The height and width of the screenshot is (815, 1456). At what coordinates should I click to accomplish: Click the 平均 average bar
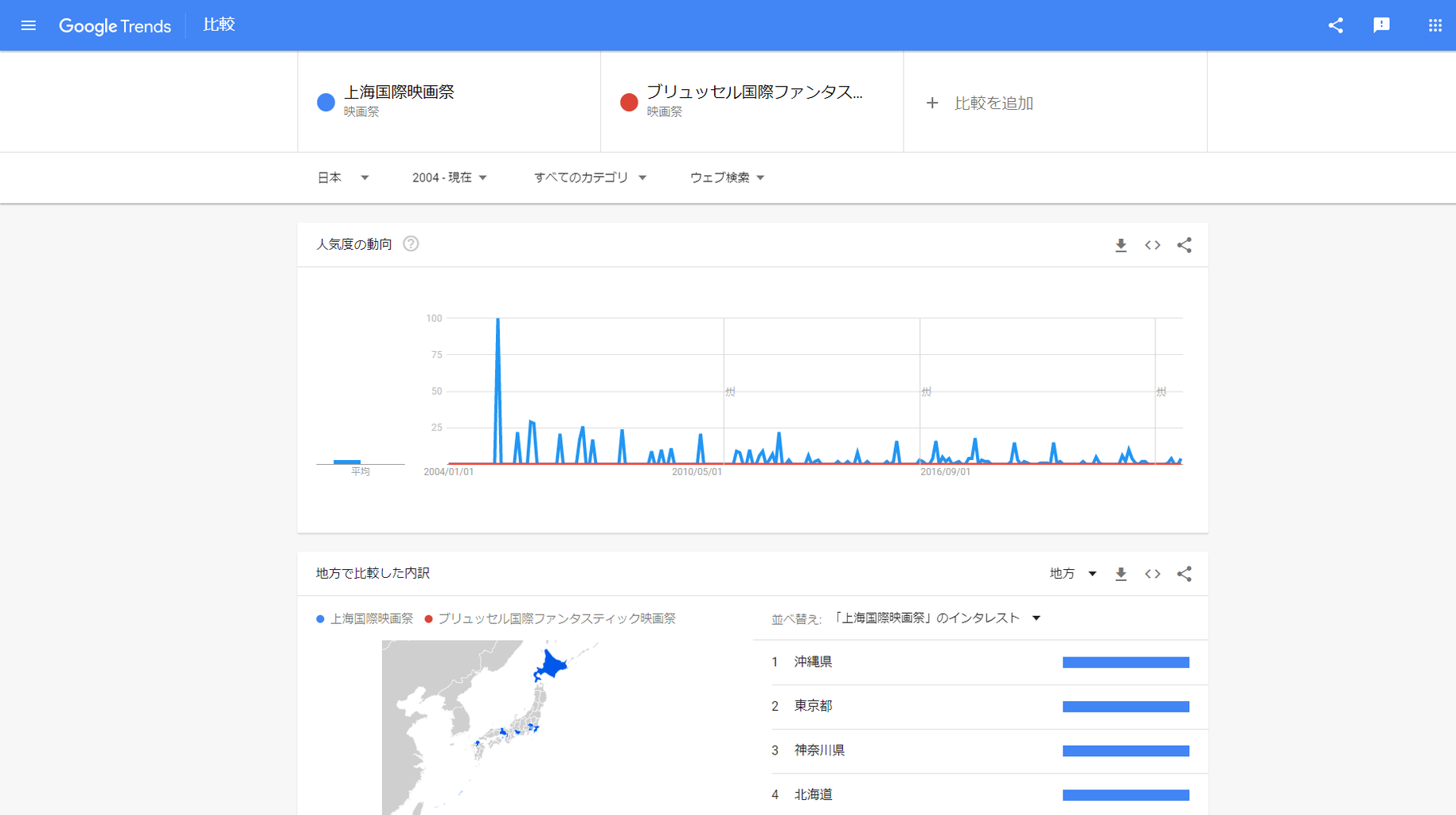(x=347, y=462)
